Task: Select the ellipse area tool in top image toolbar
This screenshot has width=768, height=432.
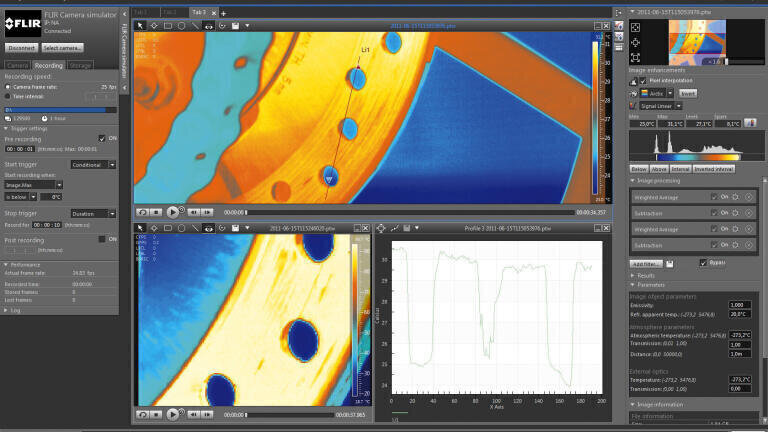Action: [x=181, y=25]
